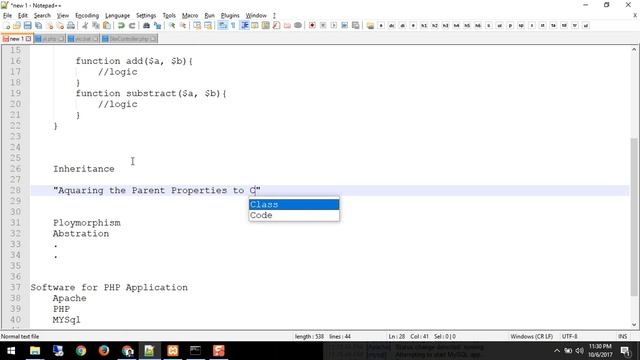Screen dimensions: 640x360
Task: Open the user-defined language dialog icon
Action: [x=255, y=26]
